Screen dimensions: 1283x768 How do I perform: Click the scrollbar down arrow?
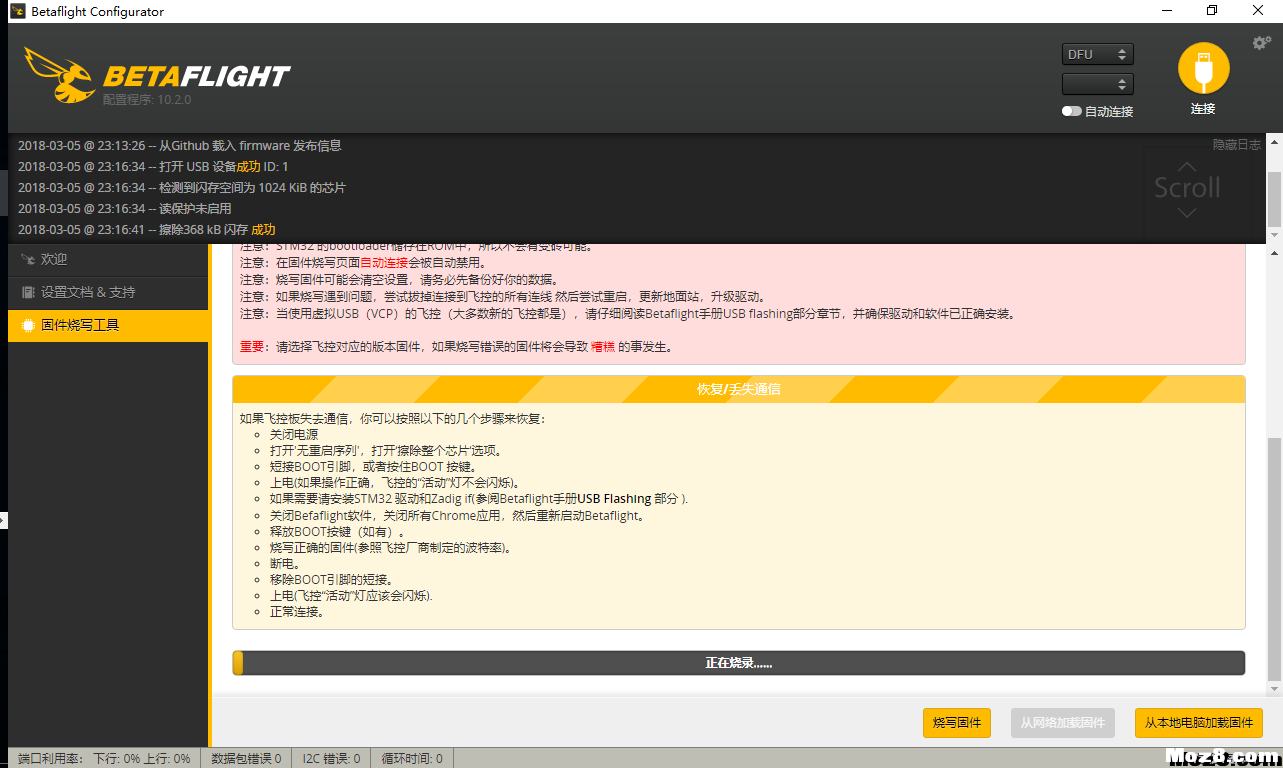(1273, 689)
